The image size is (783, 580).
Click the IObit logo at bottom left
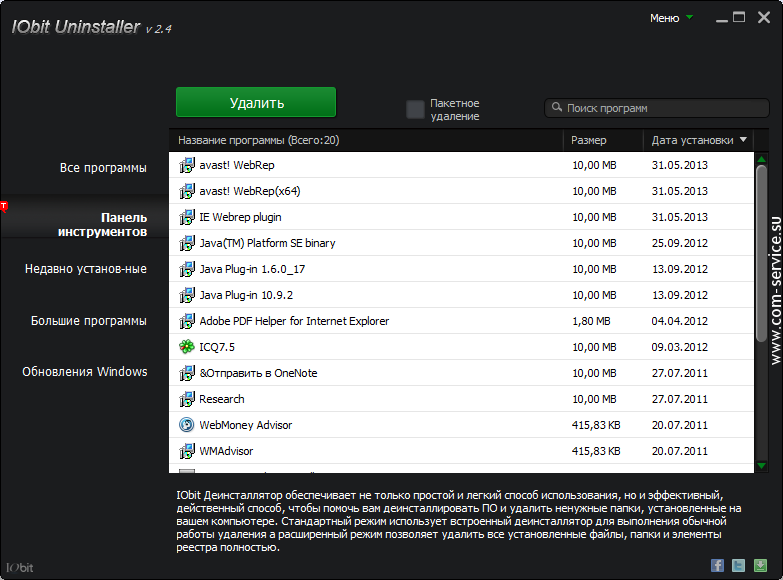(x=19, y=568)
